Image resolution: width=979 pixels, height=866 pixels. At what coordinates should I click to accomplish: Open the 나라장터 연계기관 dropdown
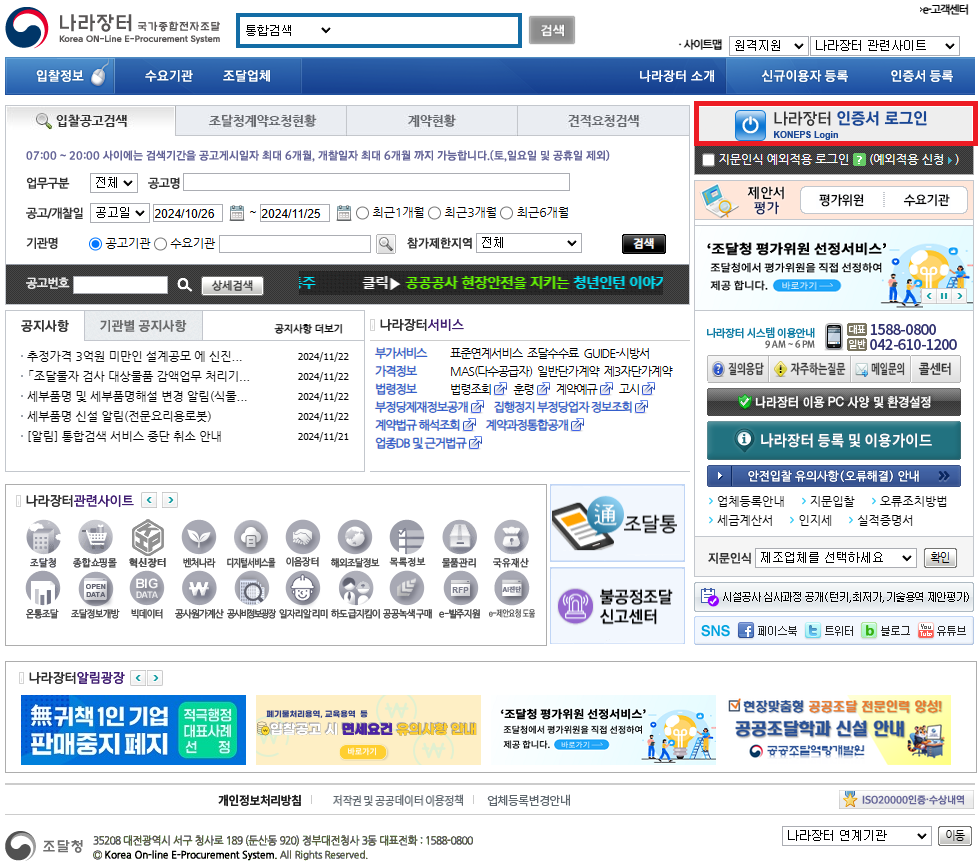click(856, 835)
